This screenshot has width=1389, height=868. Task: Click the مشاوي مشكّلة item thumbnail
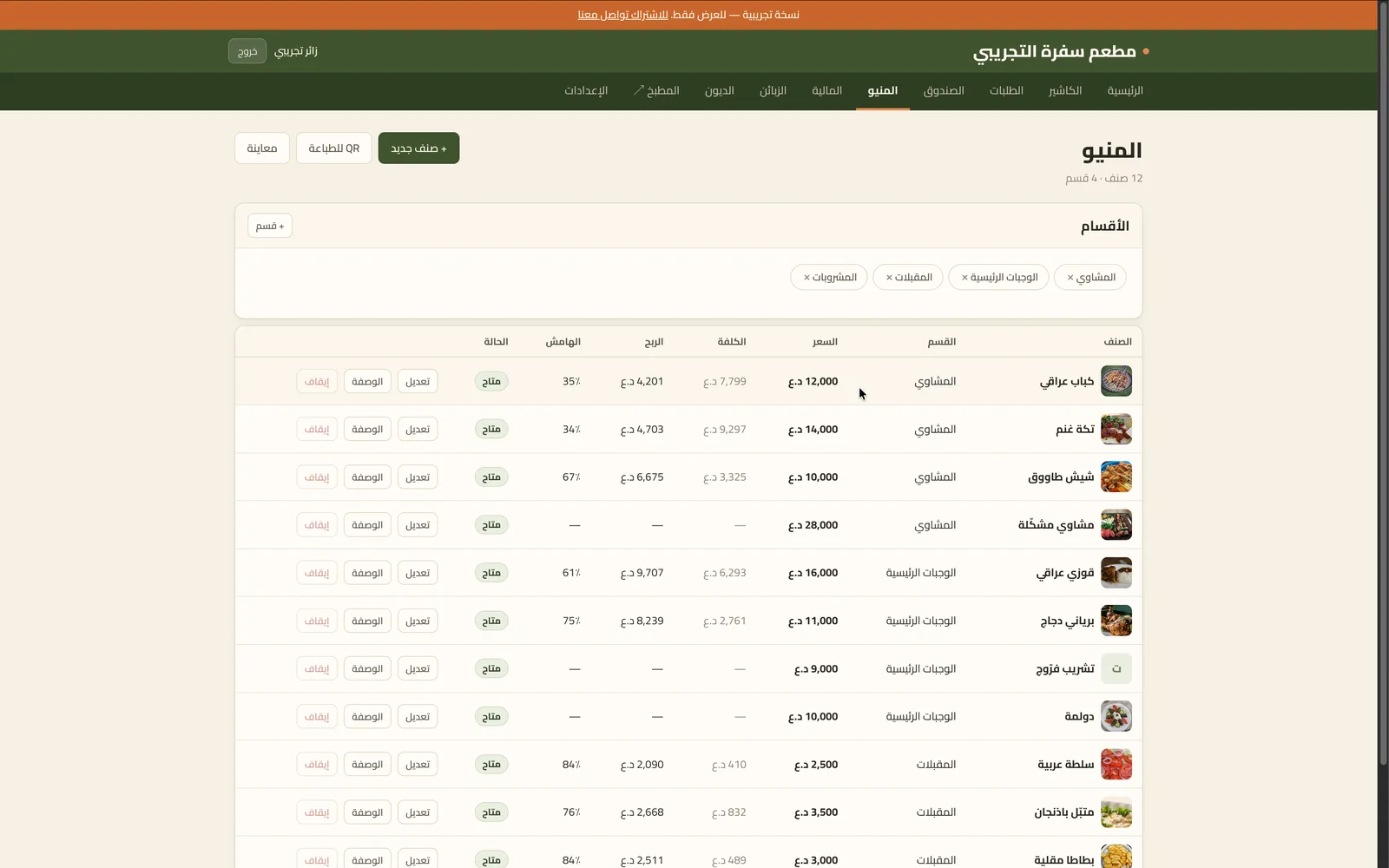1116,525
